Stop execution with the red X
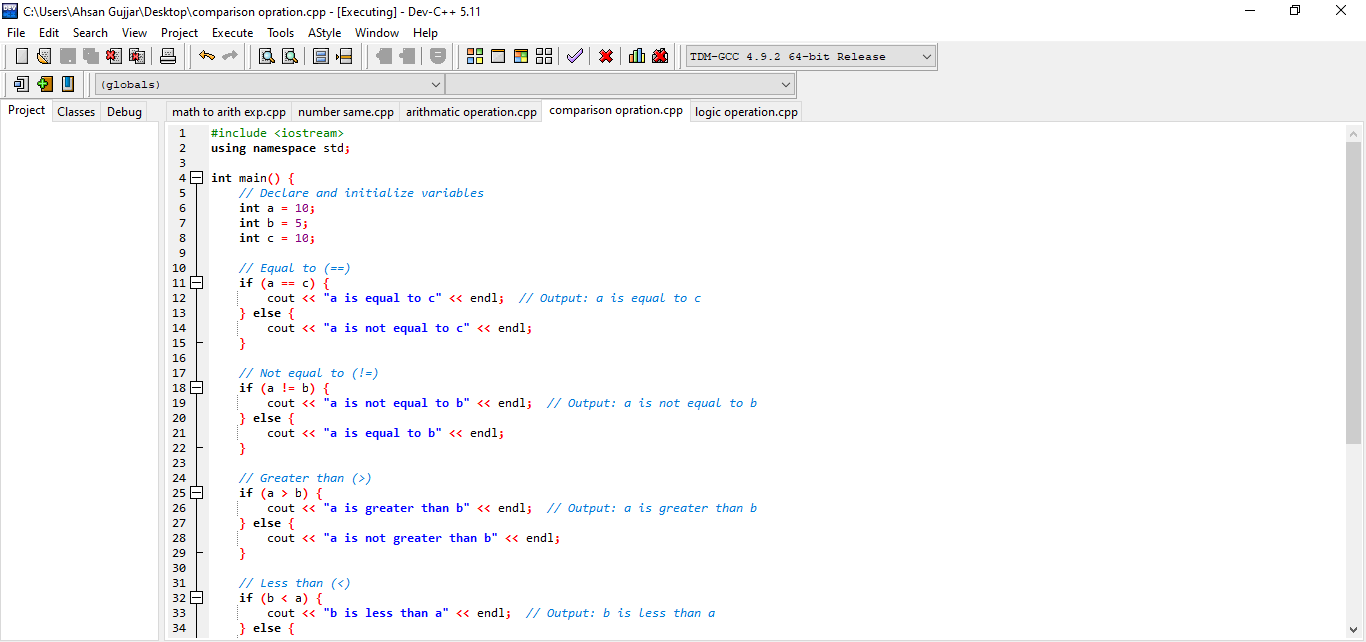Viewport: 1366px width, 642px height. click(606, 56)
